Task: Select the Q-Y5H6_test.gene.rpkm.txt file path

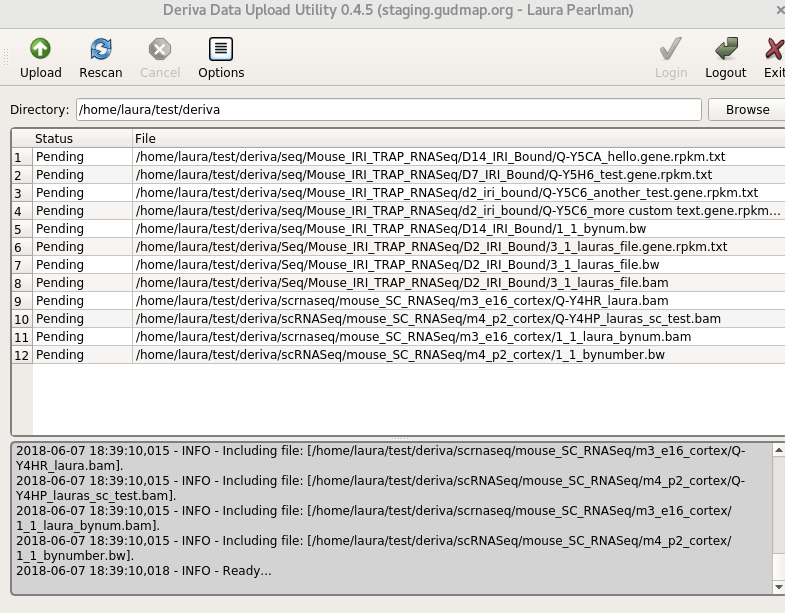Action: click(x=424, y=175)
